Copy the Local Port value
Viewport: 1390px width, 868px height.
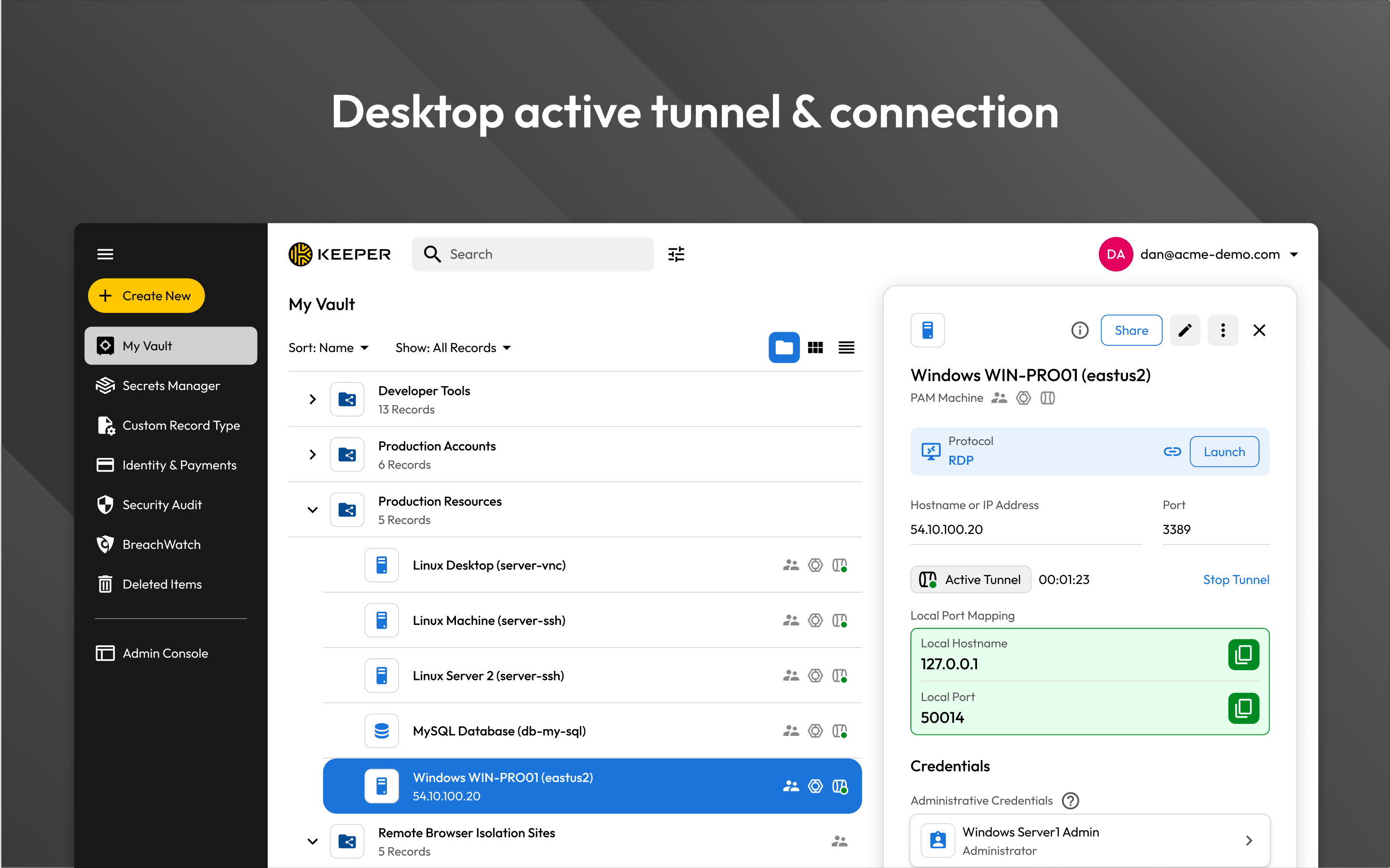click(x=1243, y=708)
